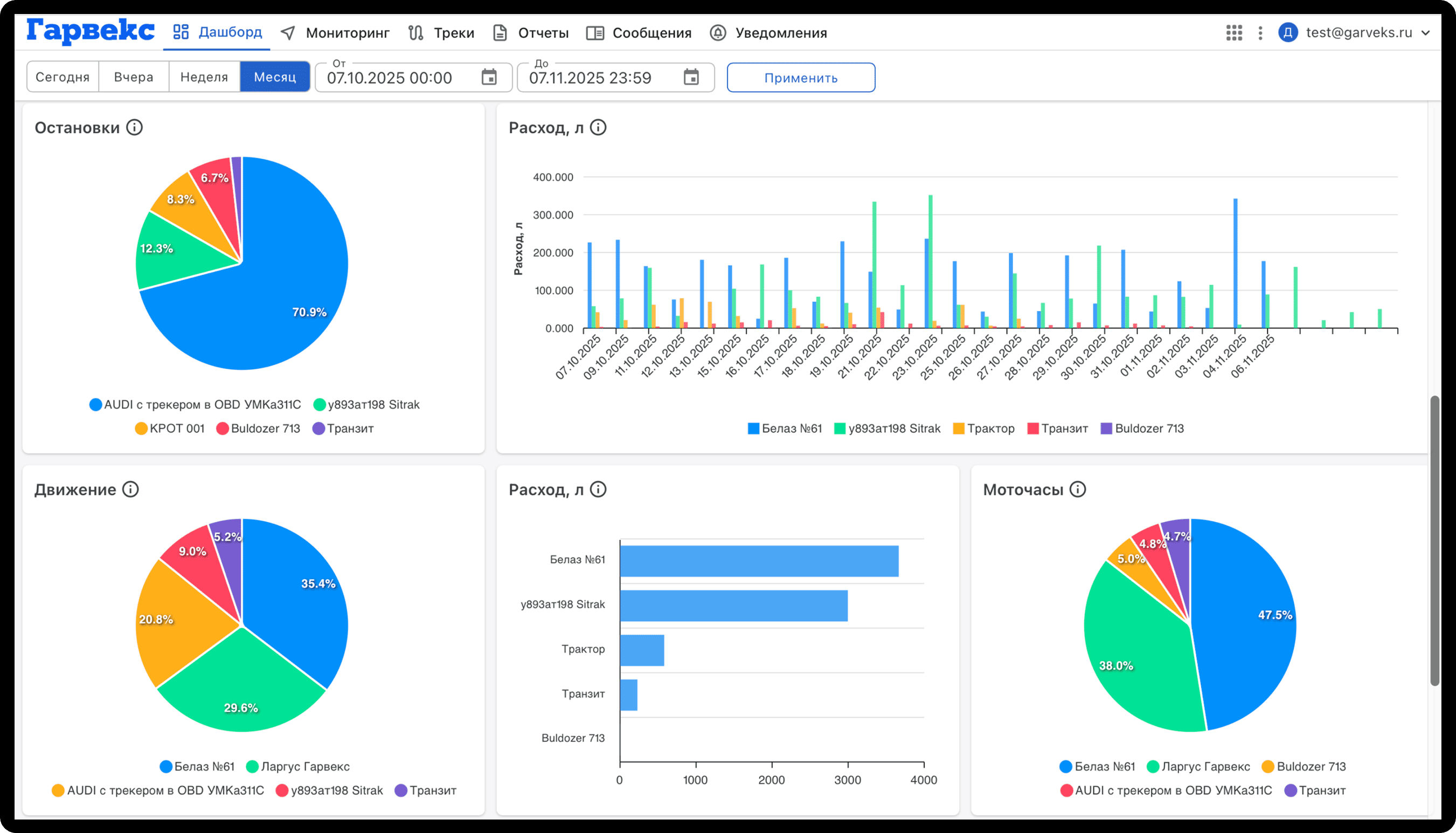Click info icon next to Моточасы
The width and height of the screenshot is (1456, 833).
(x=1078, y=490)
